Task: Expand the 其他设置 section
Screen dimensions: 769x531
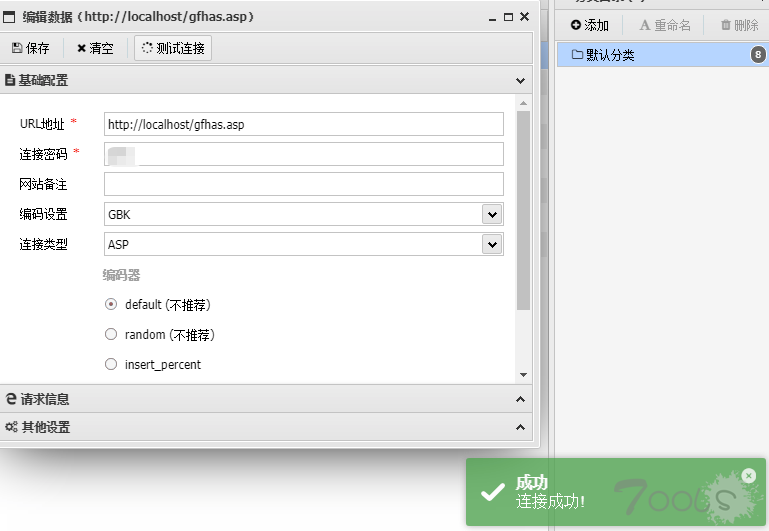Action: click(x=520, y=427)
